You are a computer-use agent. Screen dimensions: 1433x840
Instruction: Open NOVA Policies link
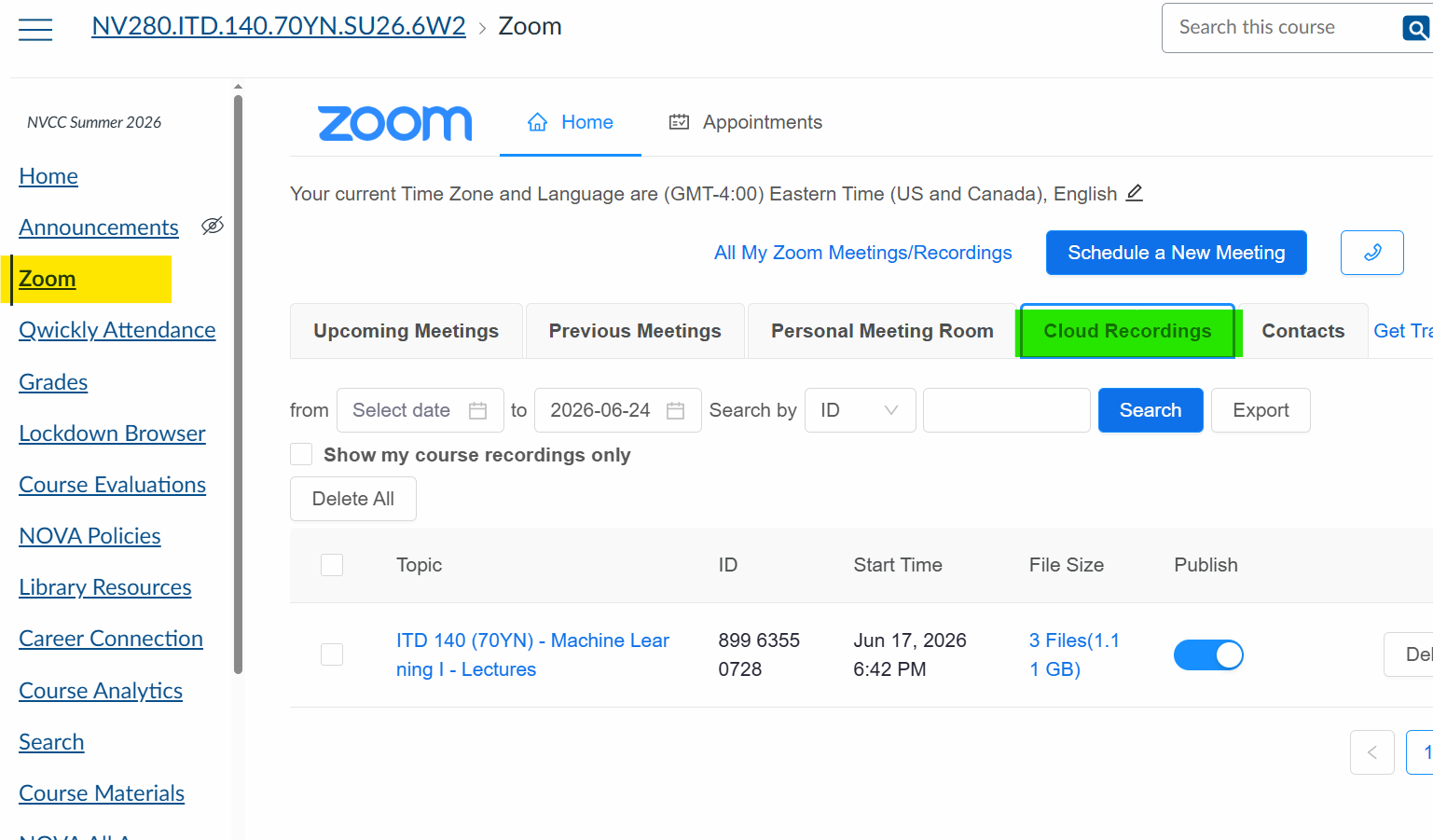tap(90, 536)
